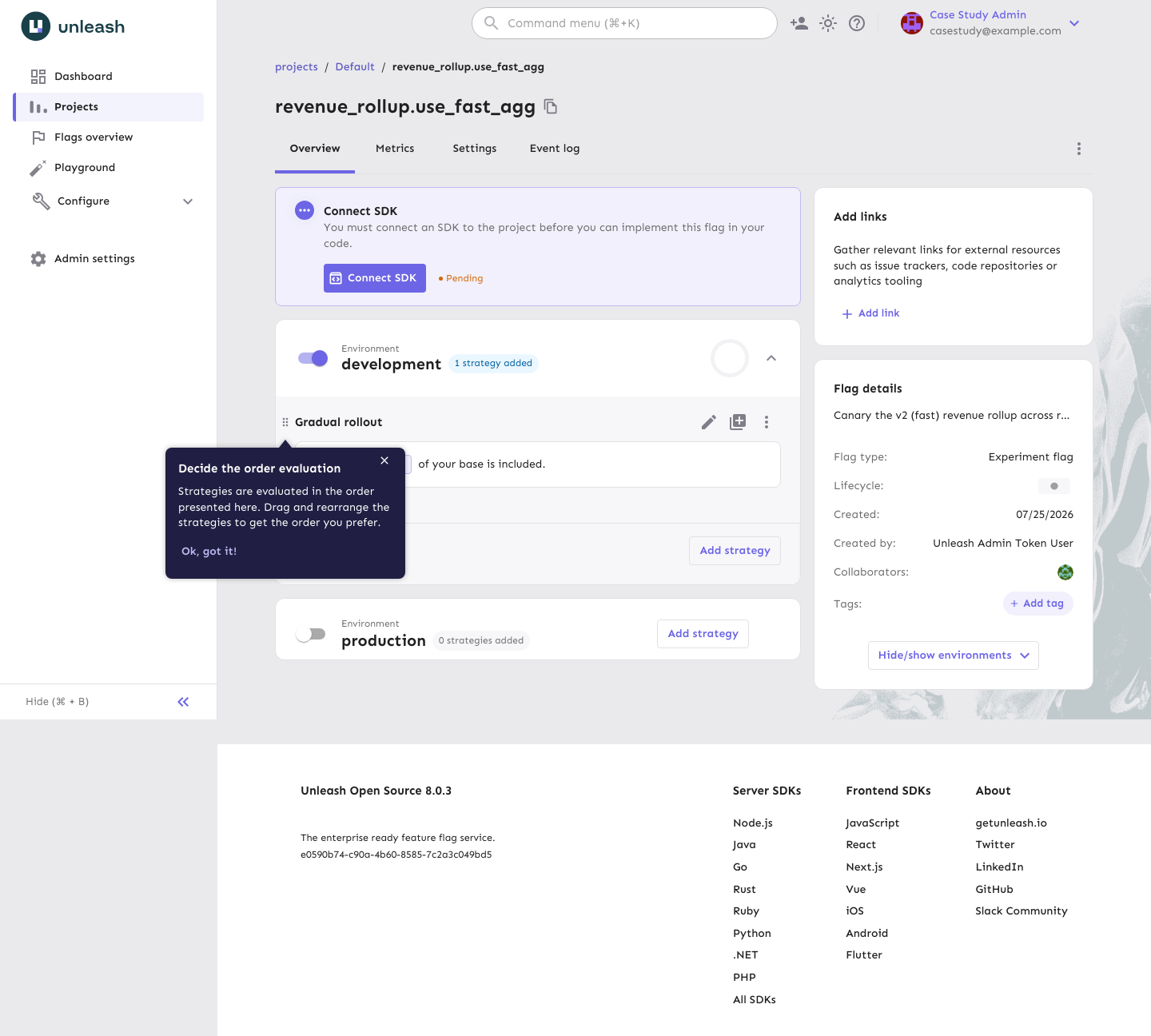The image size is (1151, 1036).
Task: Grab the Gradual rollout drag handle
Action: (285, 422)
